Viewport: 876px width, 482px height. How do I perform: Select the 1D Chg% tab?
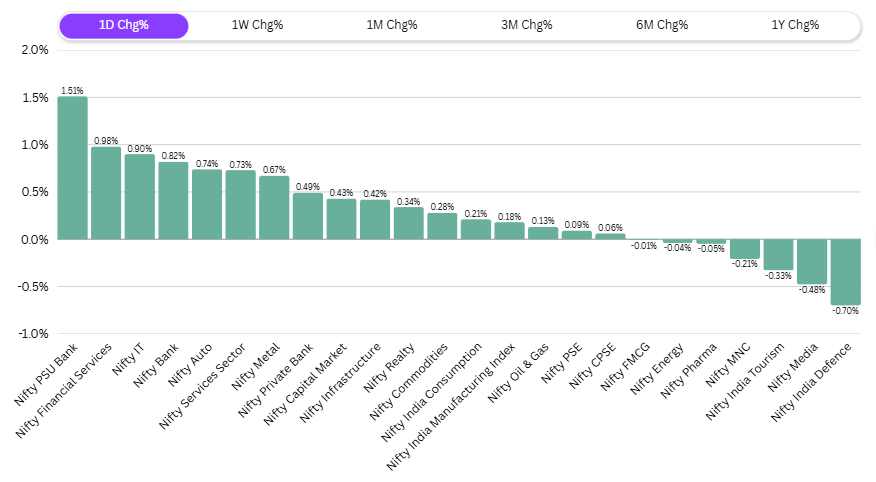[123, 26]
